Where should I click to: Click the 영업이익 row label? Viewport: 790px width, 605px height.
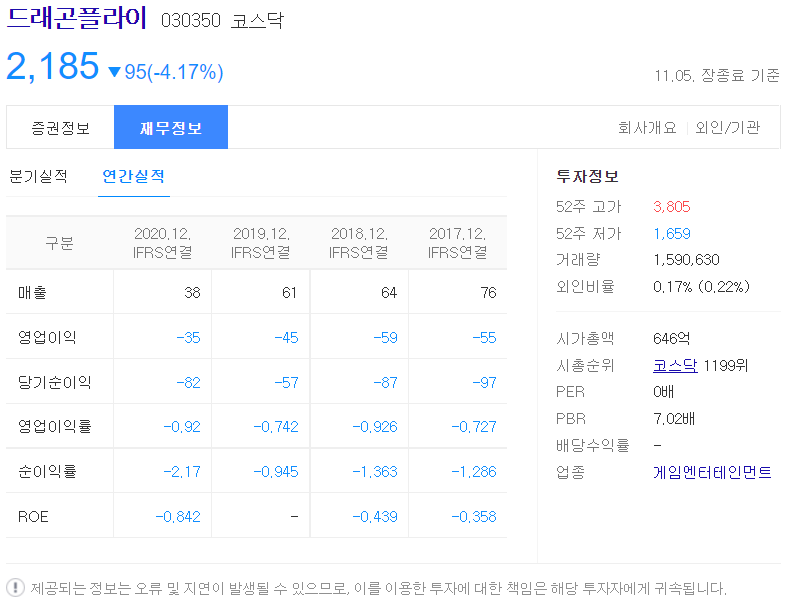pyautogui.click(x=47, y=337)
